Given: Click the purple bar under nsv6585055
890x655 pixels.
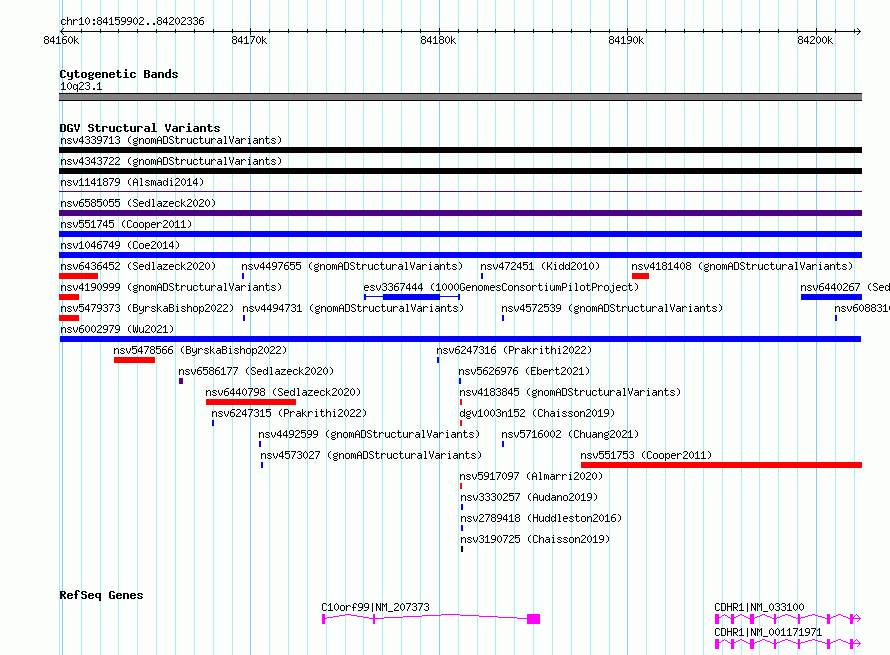Looking at the screenshot, I should coord(460,213).
